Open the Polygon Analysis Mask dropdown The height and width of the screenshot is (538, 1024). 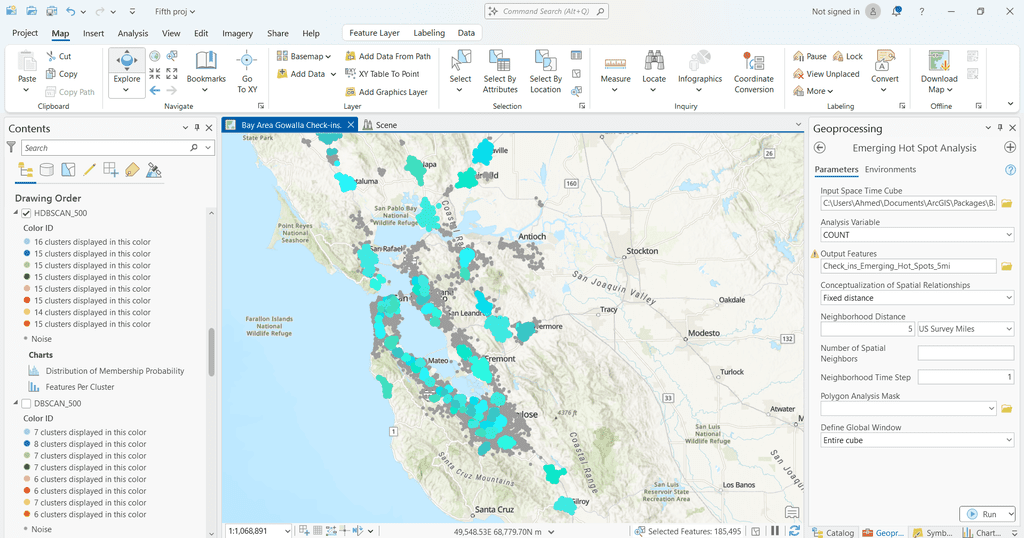(991, 409)
